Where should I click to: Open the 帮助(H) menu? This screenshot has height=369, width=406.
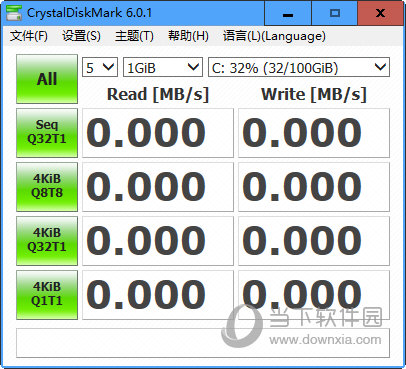pos(188,36)
